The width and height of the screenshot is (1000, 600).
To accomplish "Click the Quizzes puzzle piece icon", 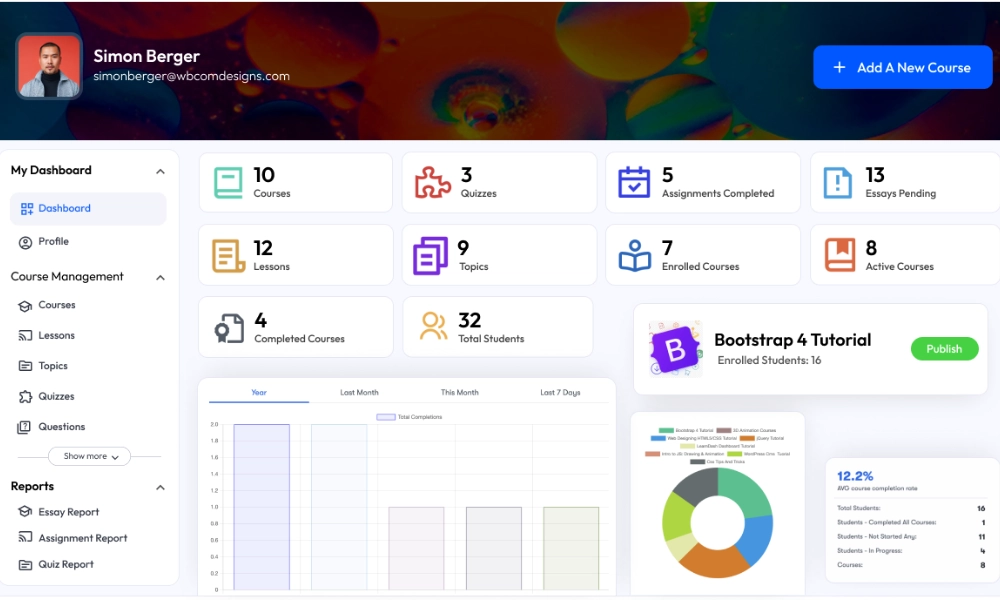I will click(432, 182).
